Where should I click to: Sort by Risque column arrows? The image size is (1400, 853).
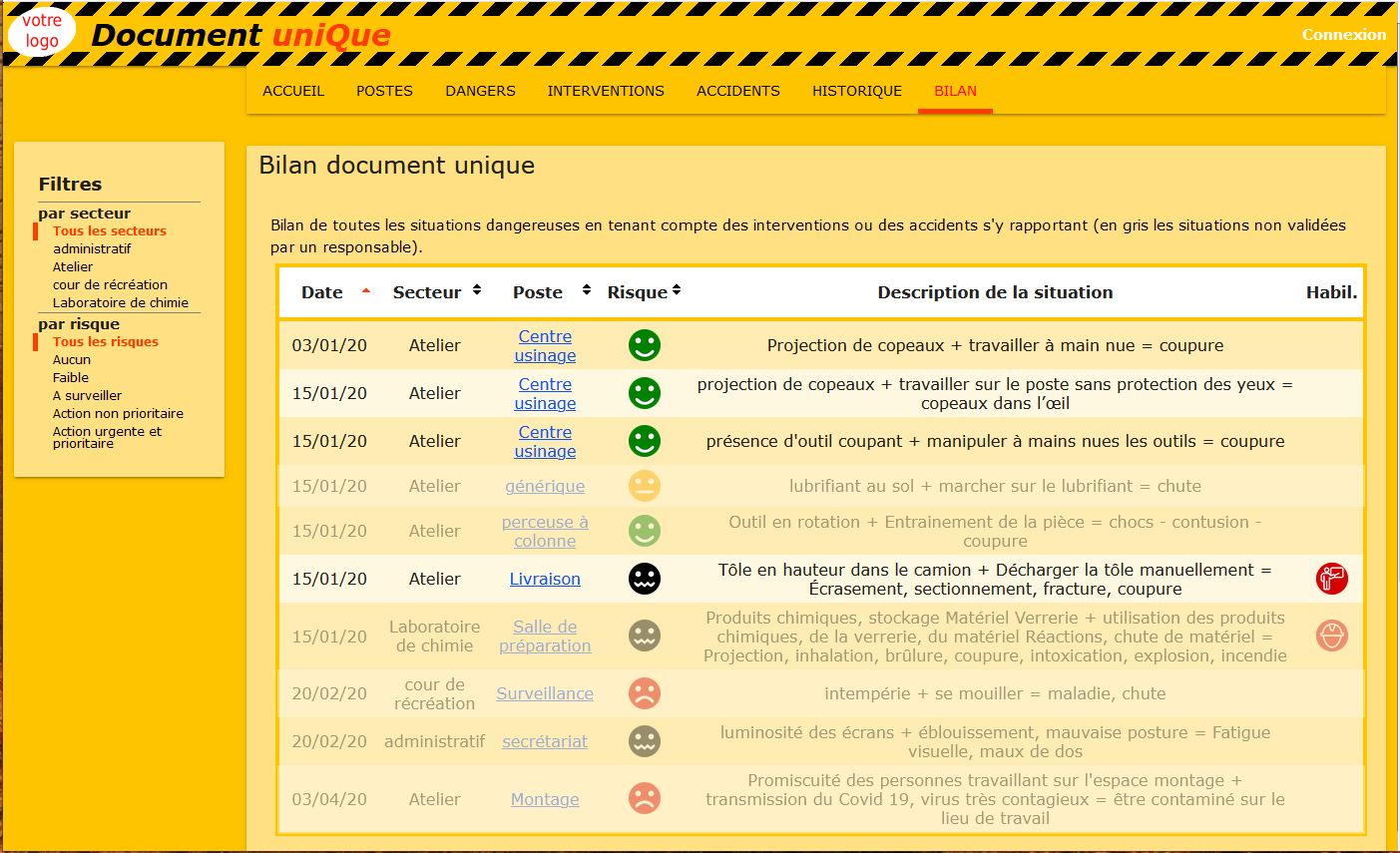(677, 290)
